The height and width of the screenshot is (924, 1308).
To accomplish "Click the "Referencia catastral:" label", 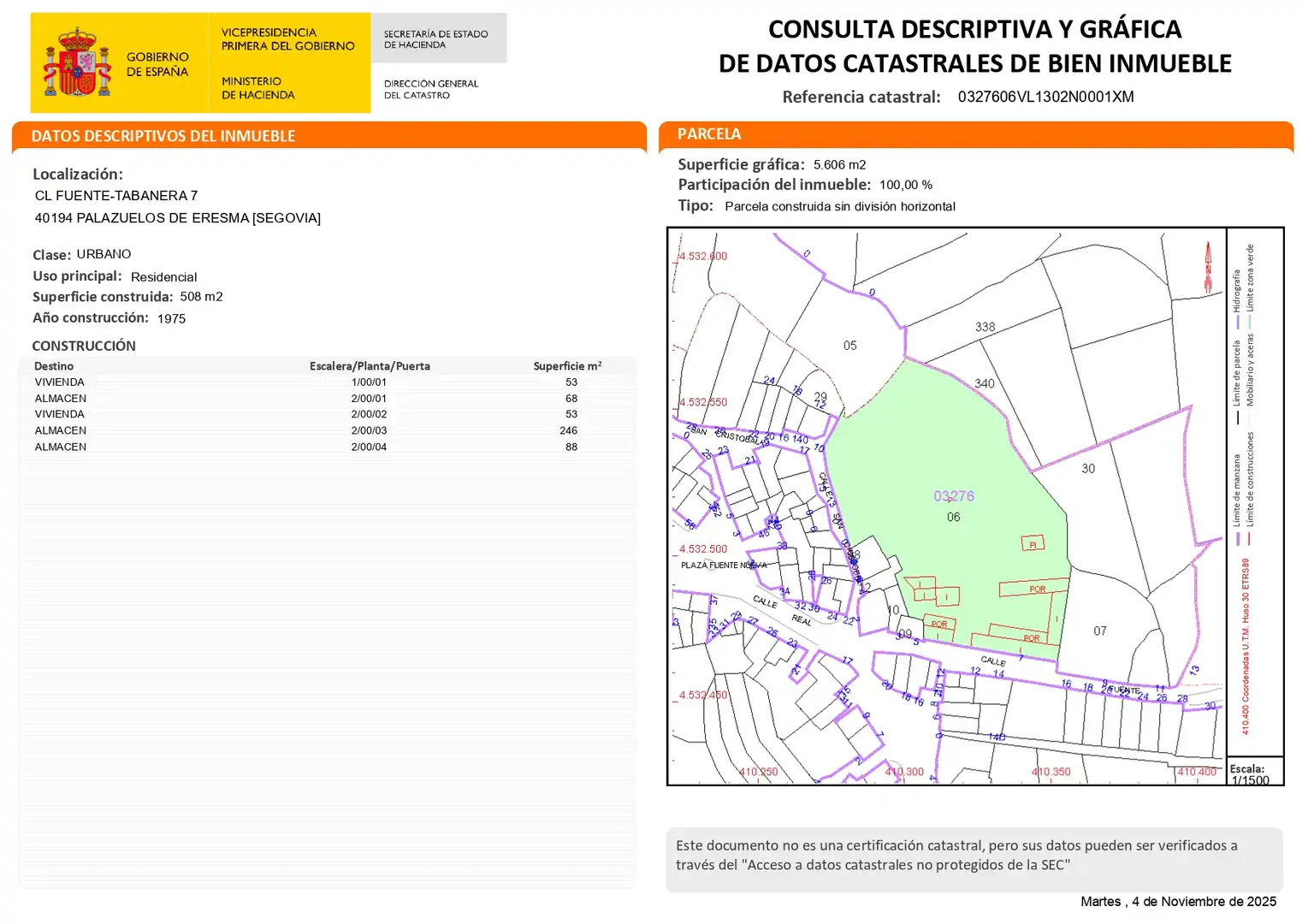I will (861, 98).
